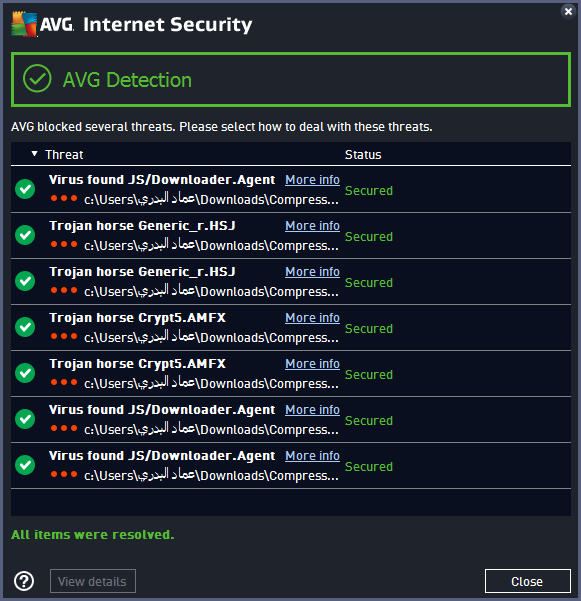581x601 pixels.
Task: Close the dialog with the X button
Action: point(568,11)
